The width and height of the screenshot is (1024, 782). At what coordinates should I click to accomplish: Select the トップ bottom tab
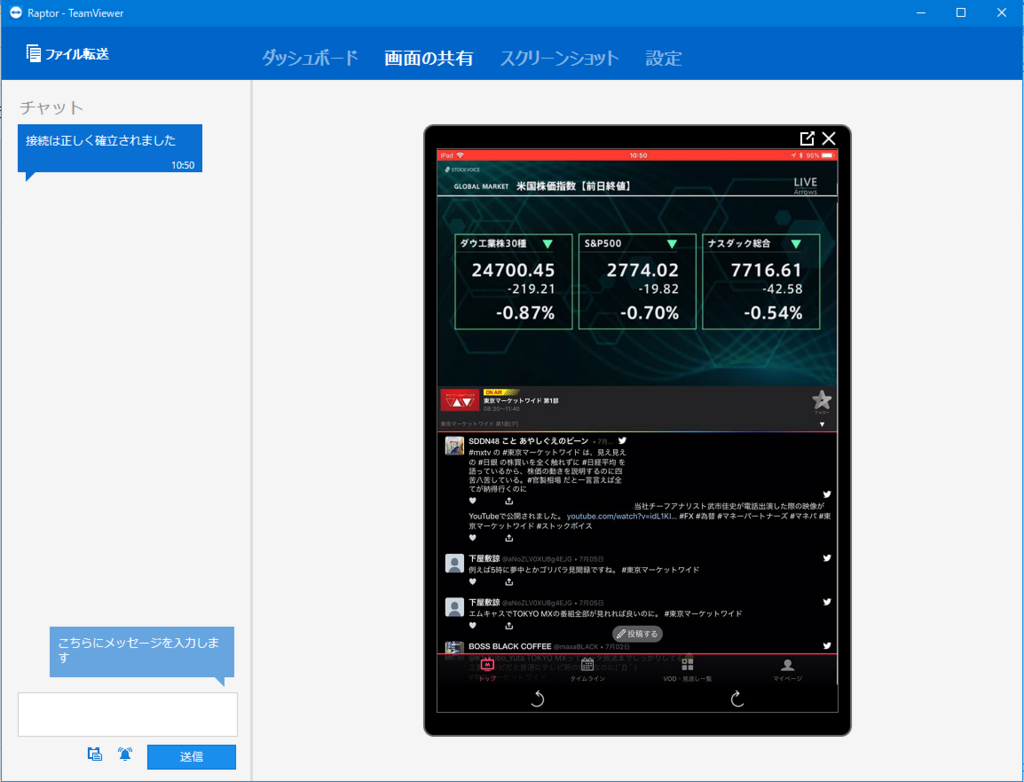point(487,670)
